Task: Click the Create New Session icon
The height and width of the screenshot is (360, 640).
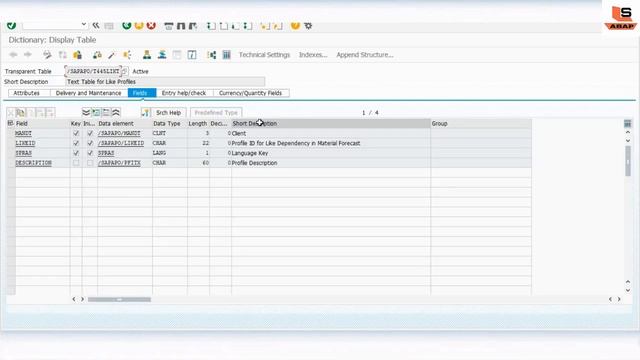Action: [x=265, y=26]
